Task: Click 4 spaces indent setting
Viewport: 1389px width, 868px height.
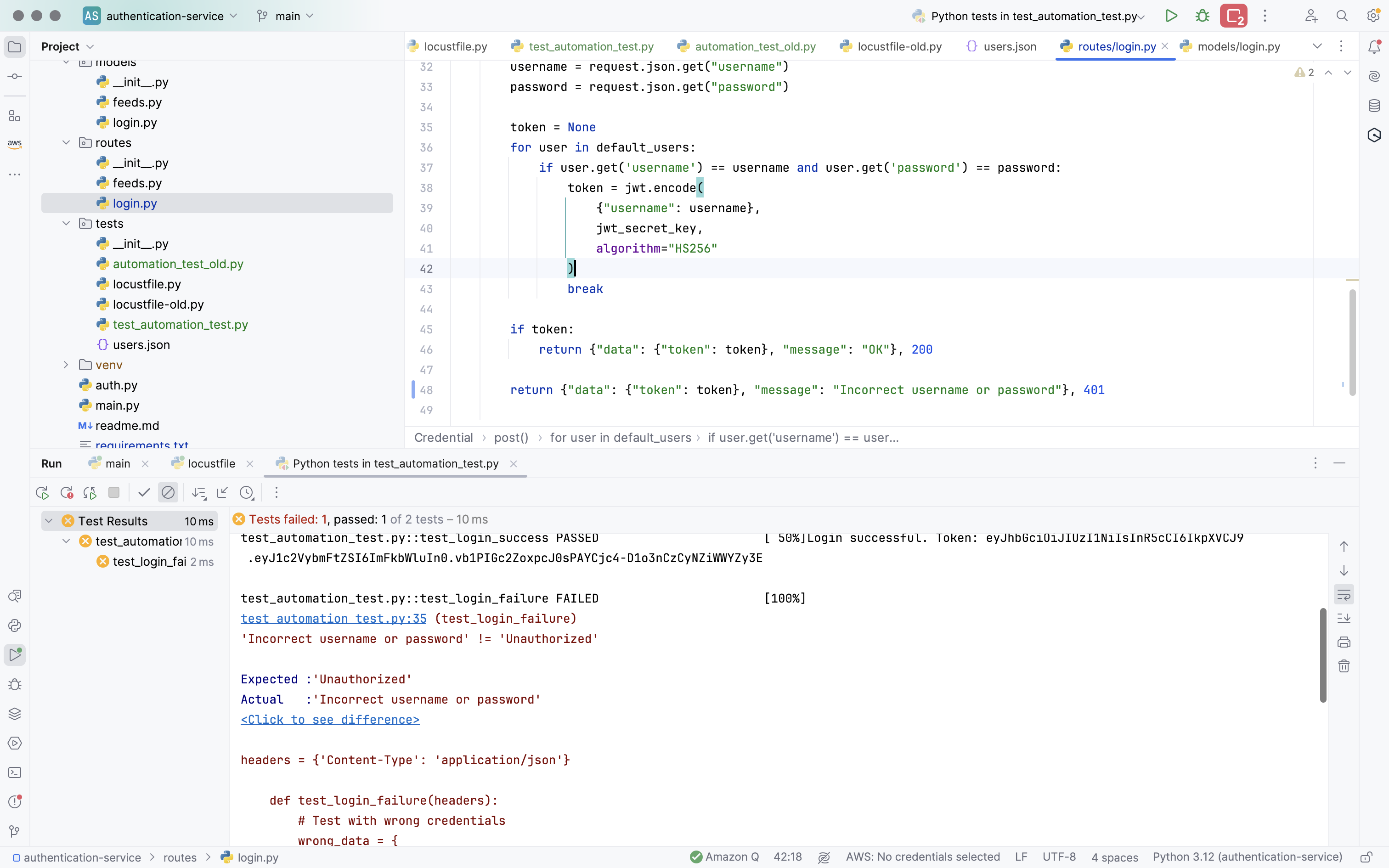Action: 1115,857
